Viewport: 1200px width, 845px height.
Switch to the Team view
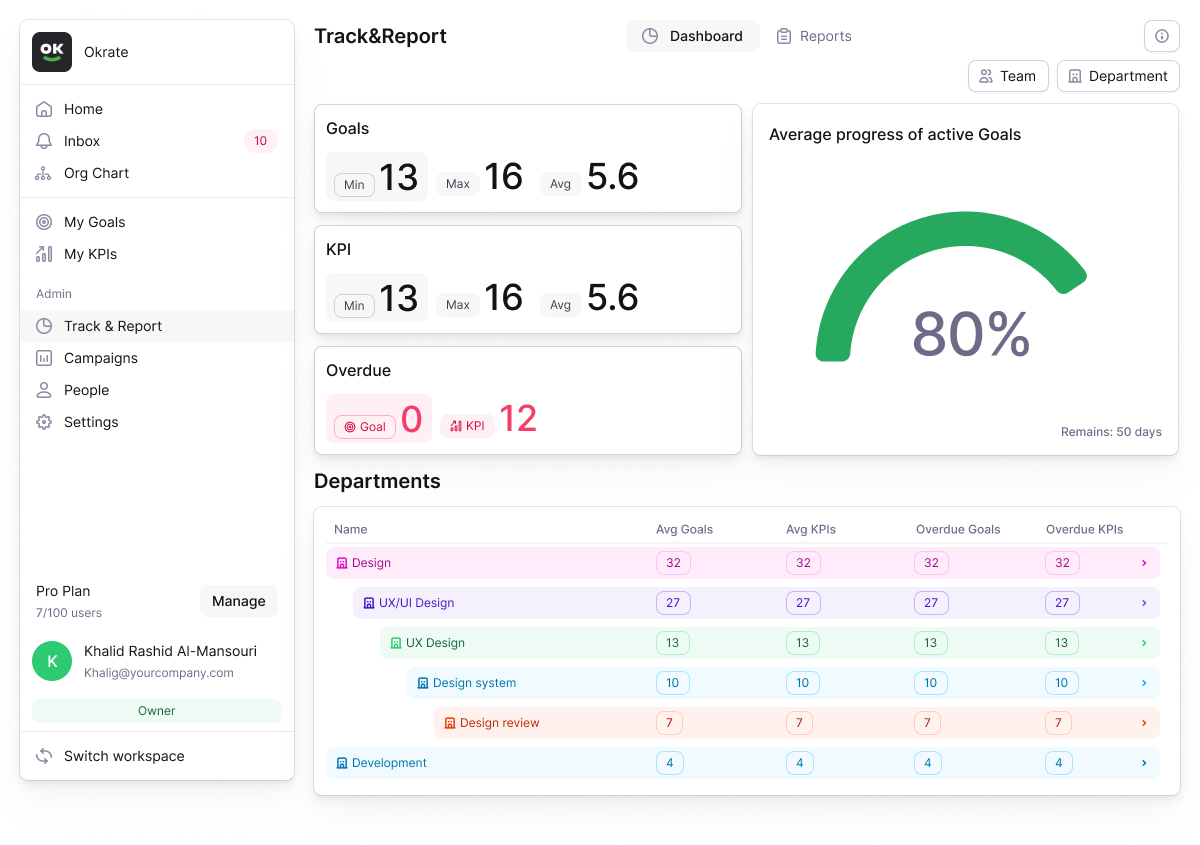[1008, 75]
